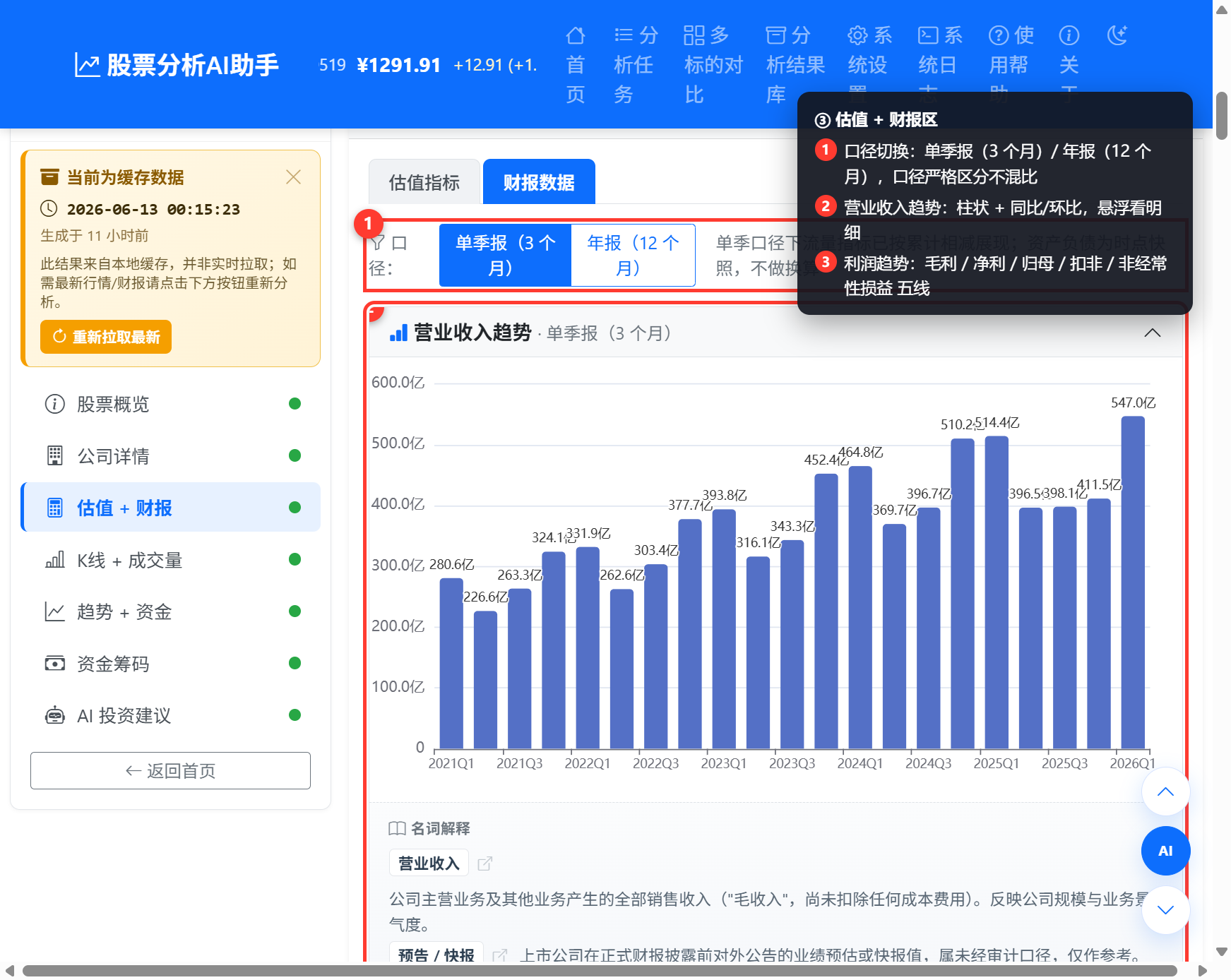This screenshot has width=1231, height=980.
Task: Select AI 投资建议 in the sidebar
Action: 171,715
